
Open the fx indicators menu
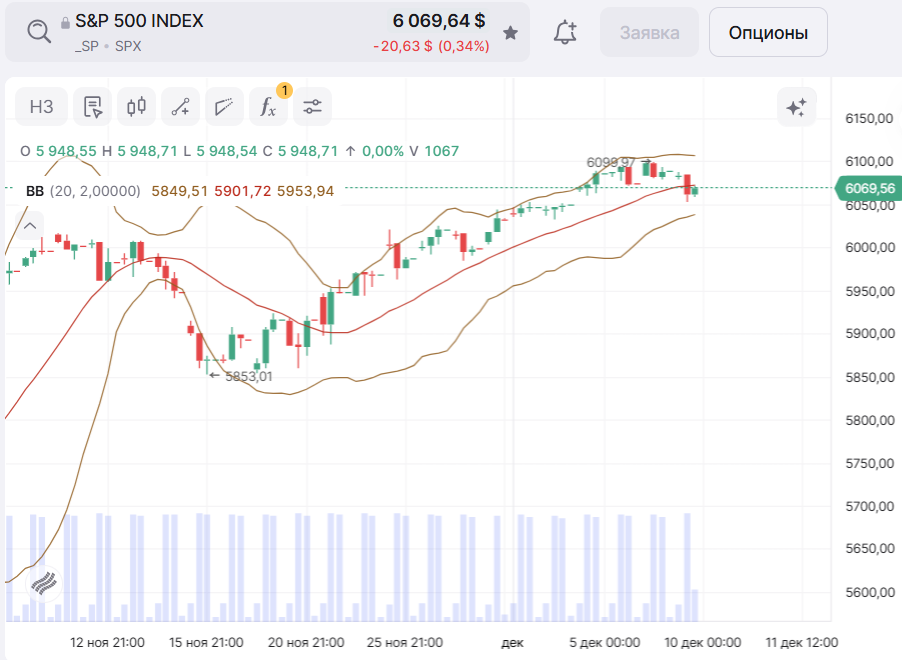(x=268, y=106)
